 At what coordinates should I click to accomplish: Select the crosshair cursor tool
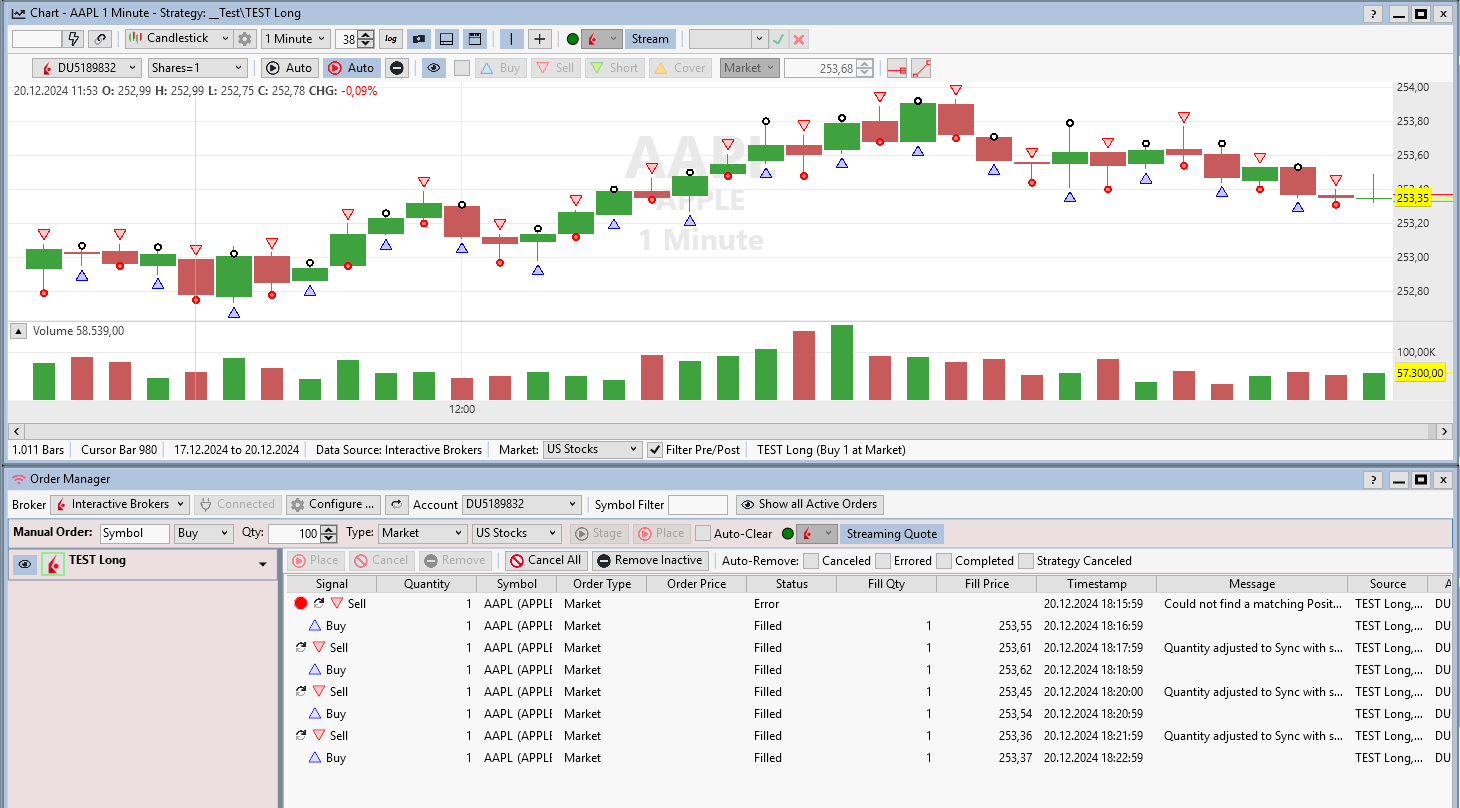(540, 39)
